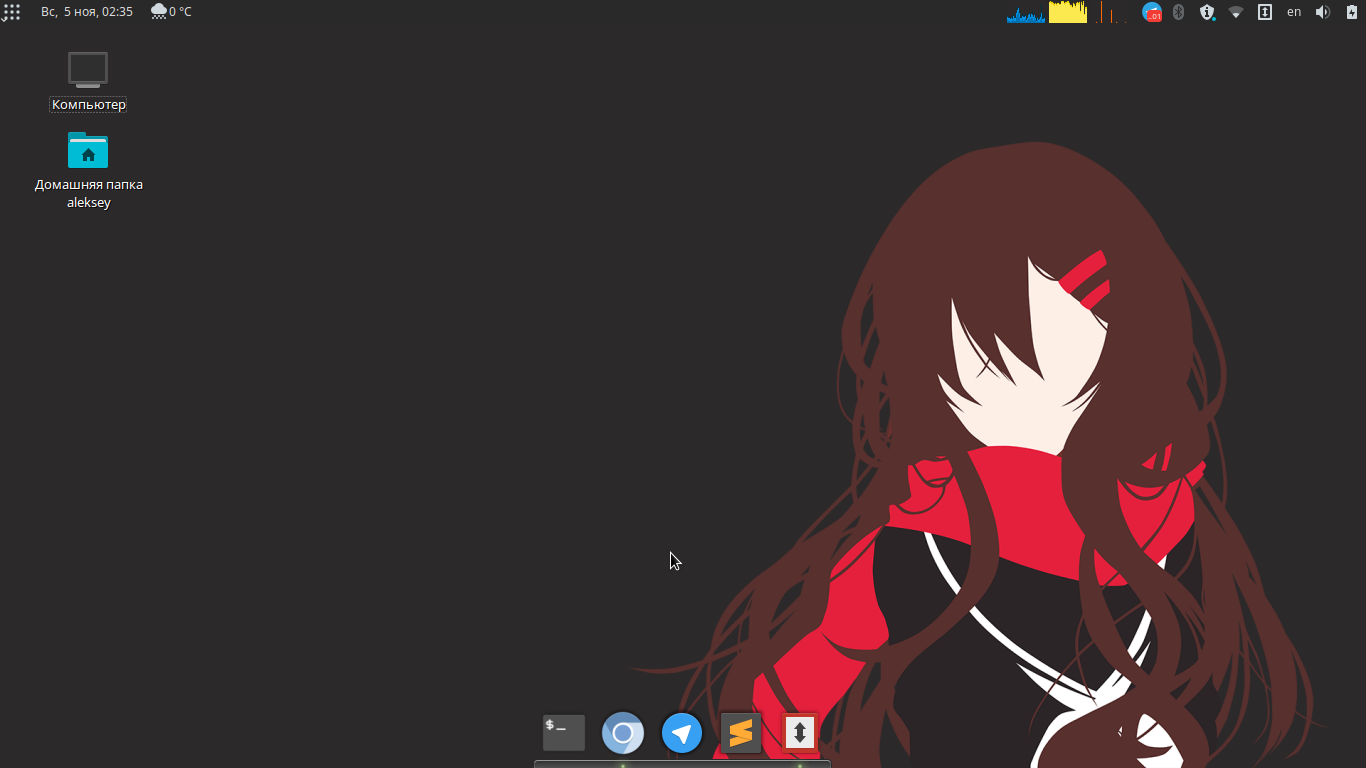
Task: Select the Компьютер desktop icon
Action: [x=88, y=70]
